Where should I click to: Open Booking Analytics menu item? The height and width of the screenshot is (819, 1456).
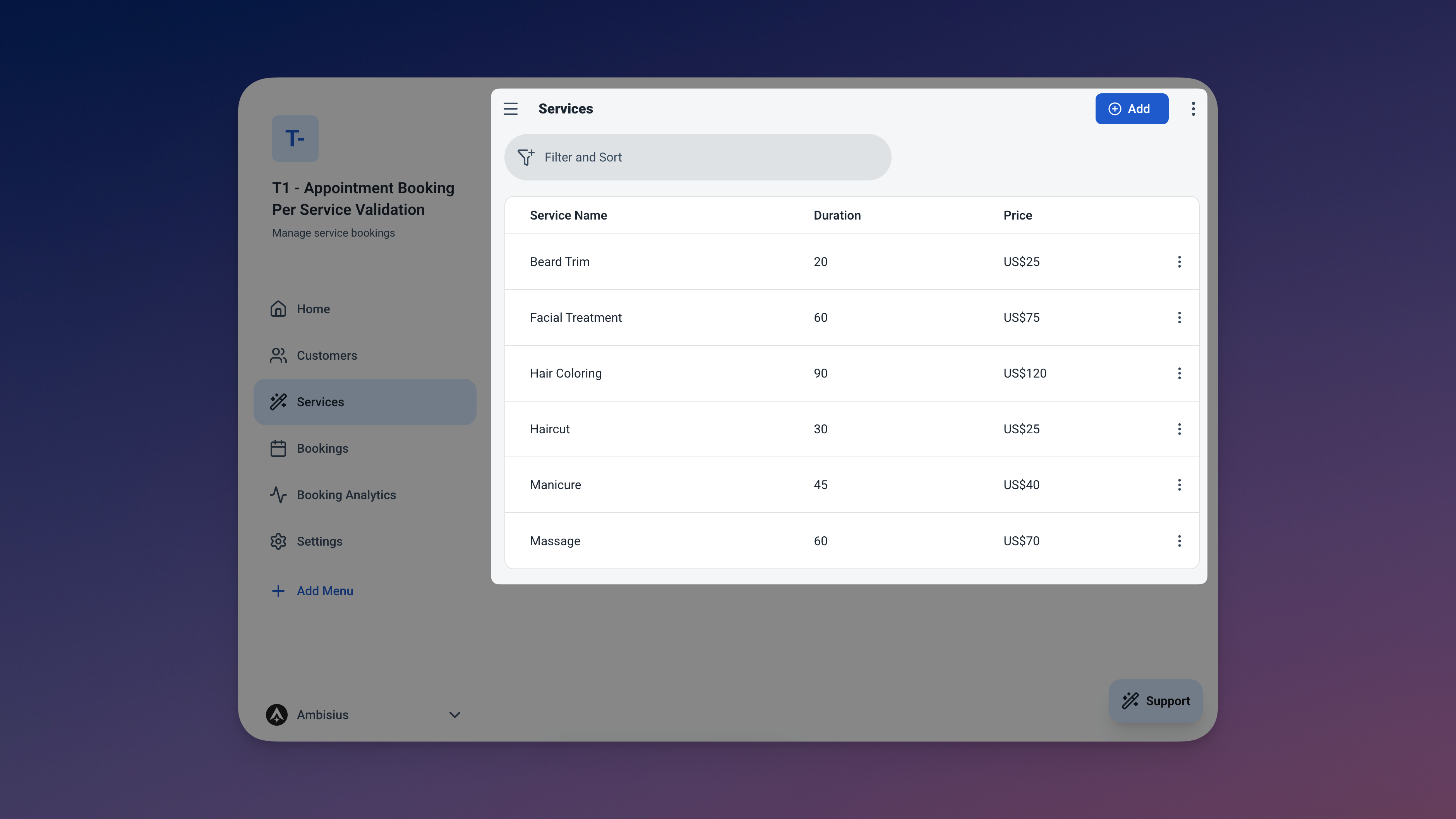(346, 494)
